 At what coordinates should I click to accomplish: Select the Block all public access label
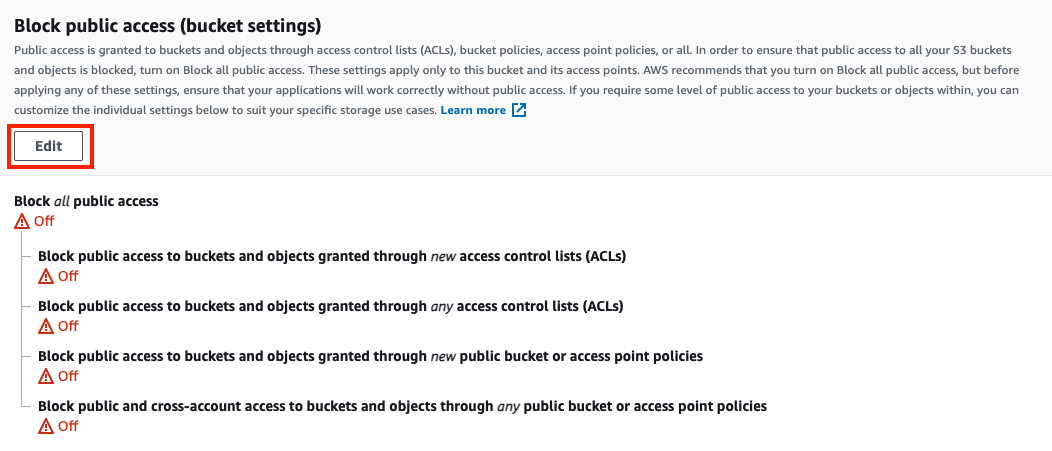click(86, 201)
